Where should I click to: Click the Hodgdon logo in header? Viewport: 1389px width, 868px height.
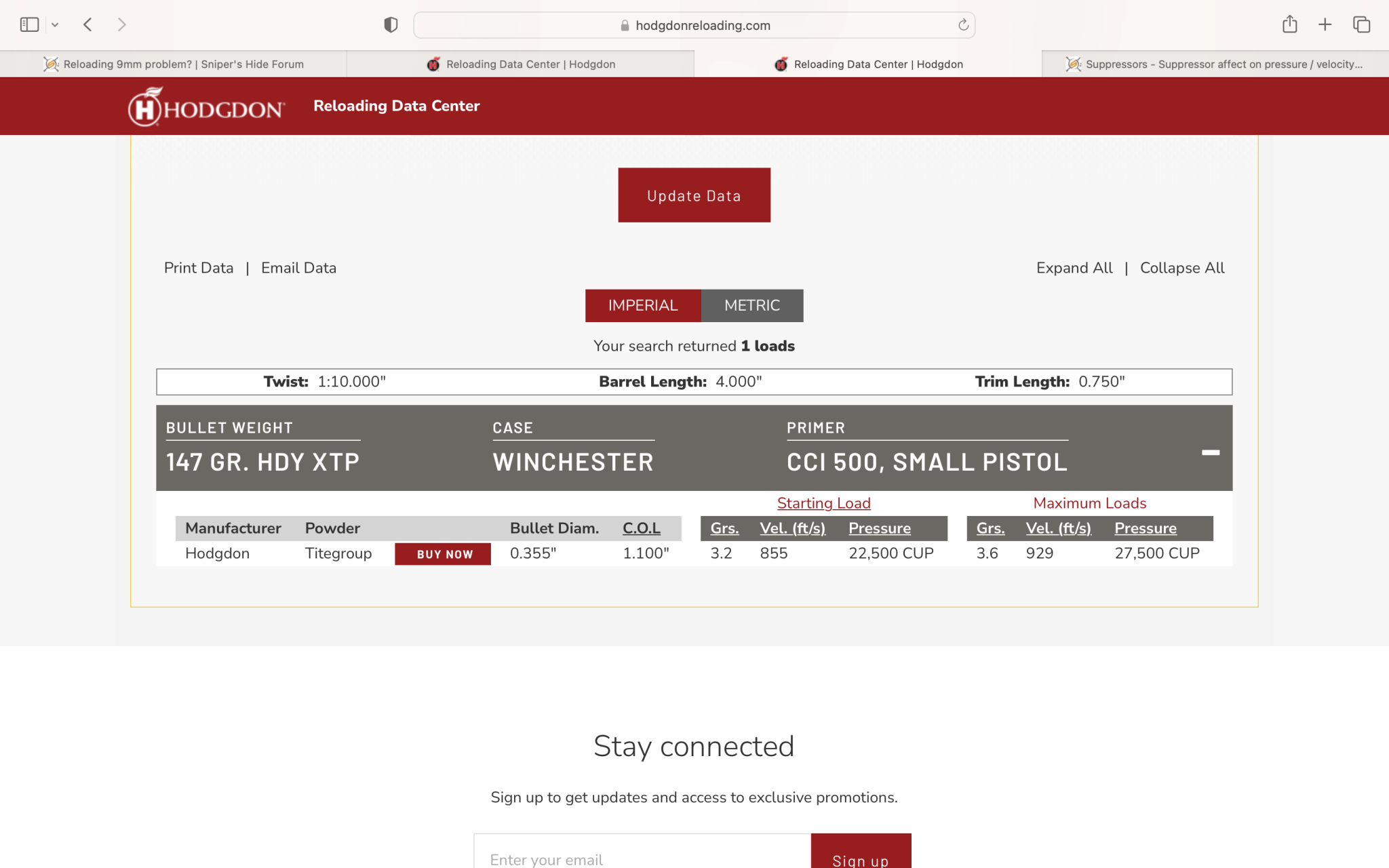coord(206,107)
